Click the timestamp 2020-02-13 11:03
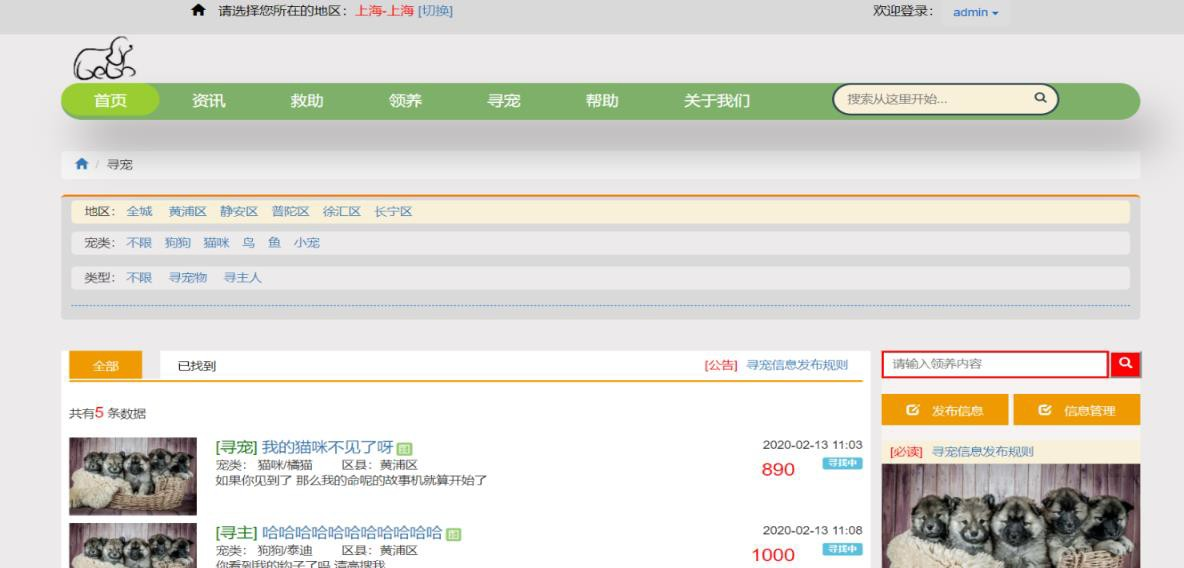 tap(812, 445)
